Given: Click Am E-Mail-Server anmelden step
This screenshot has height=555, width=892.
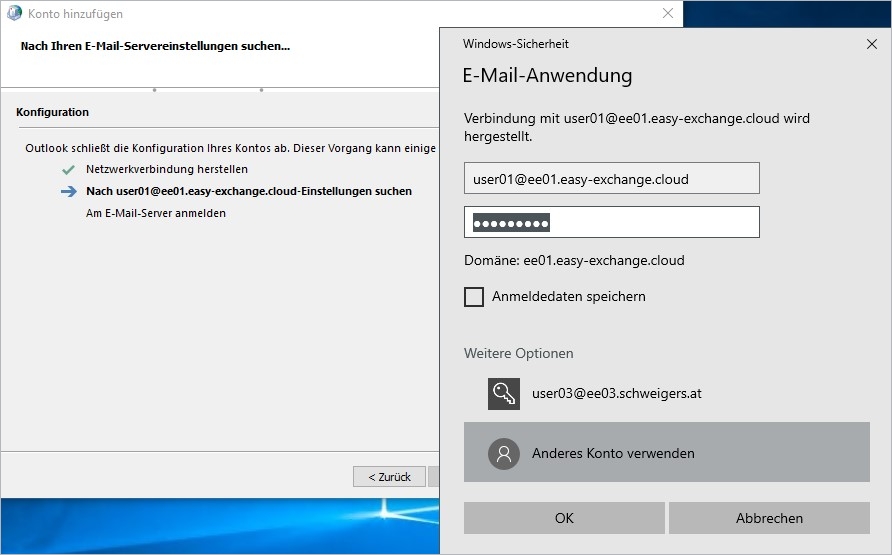Looking at the screenshot, I should pyautogui.click(x=156, y=213).
